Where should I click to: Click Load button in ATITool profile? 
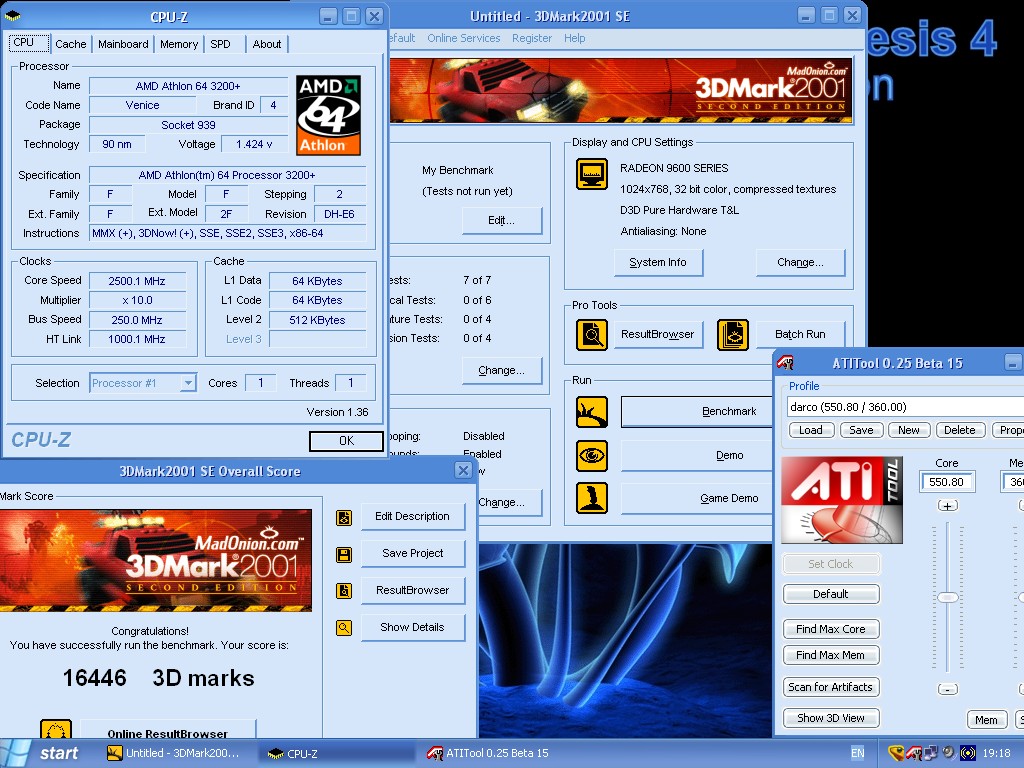811,430
